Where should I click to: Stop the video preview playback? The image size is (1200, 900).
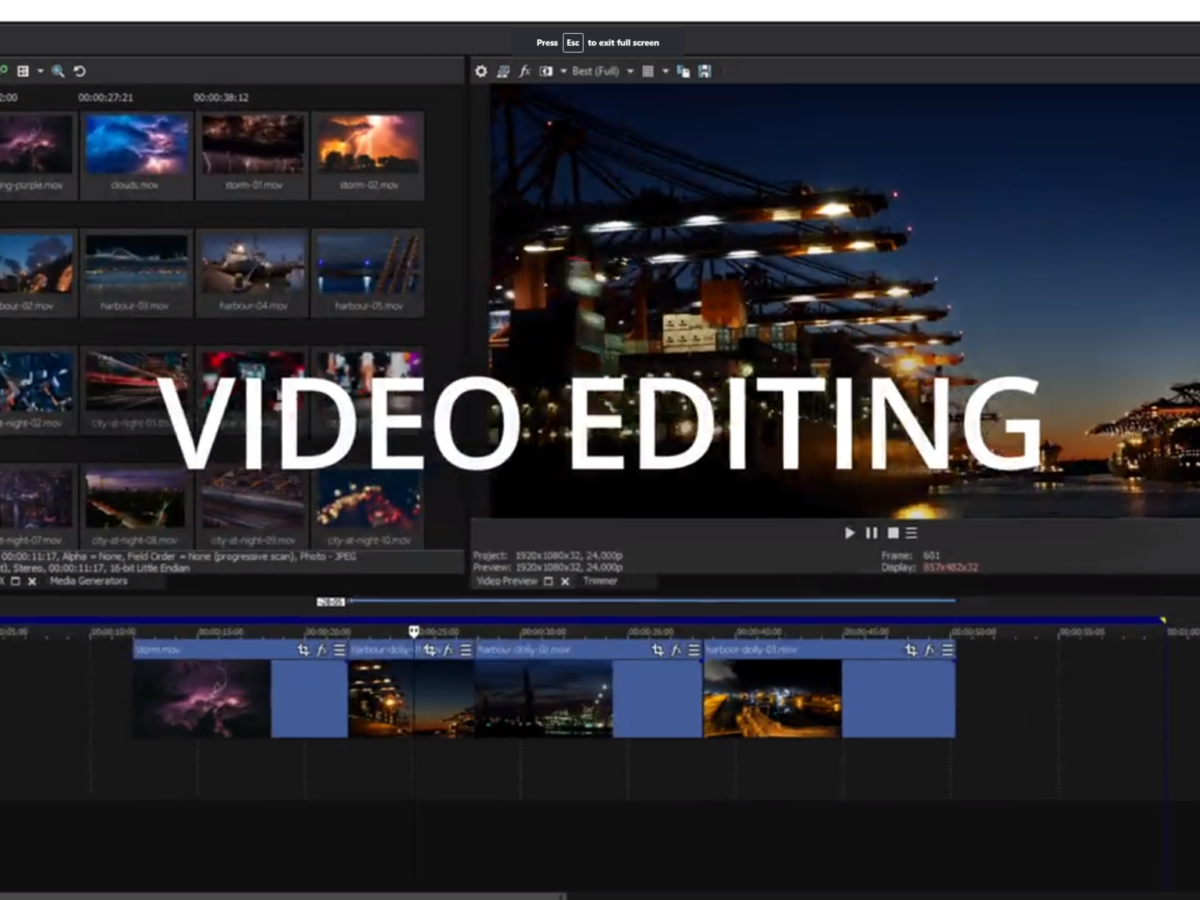(893, 533)
